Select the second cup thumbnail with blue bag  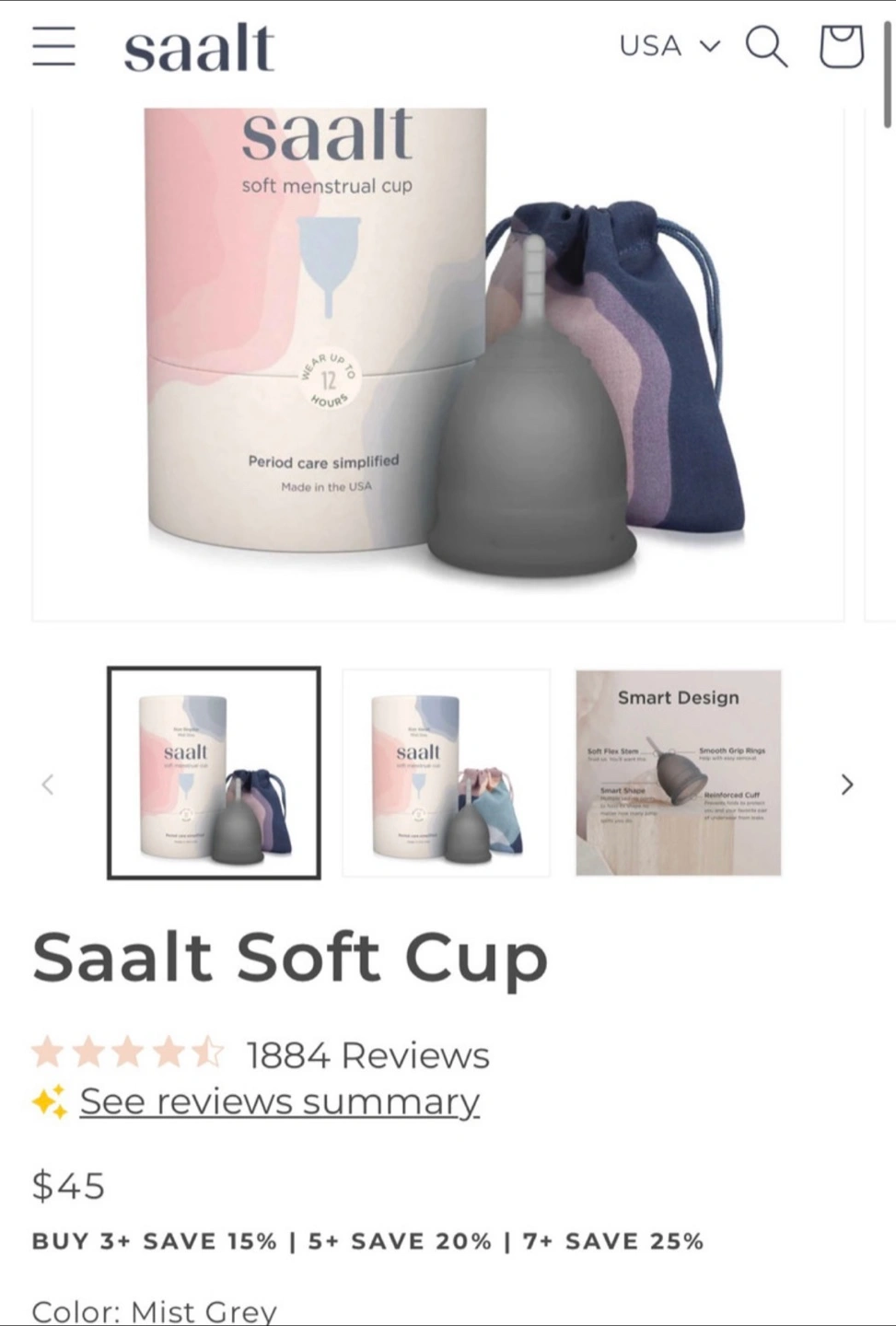click(447, 773)
